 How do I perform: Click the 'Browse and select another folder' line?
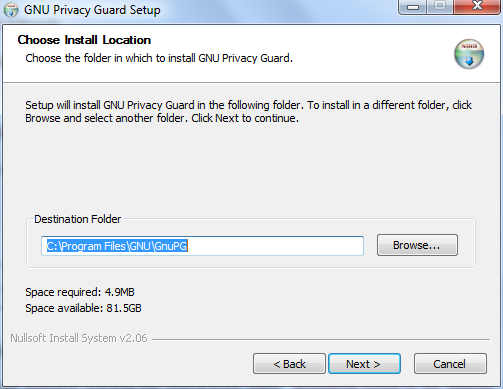coord(162,118)
